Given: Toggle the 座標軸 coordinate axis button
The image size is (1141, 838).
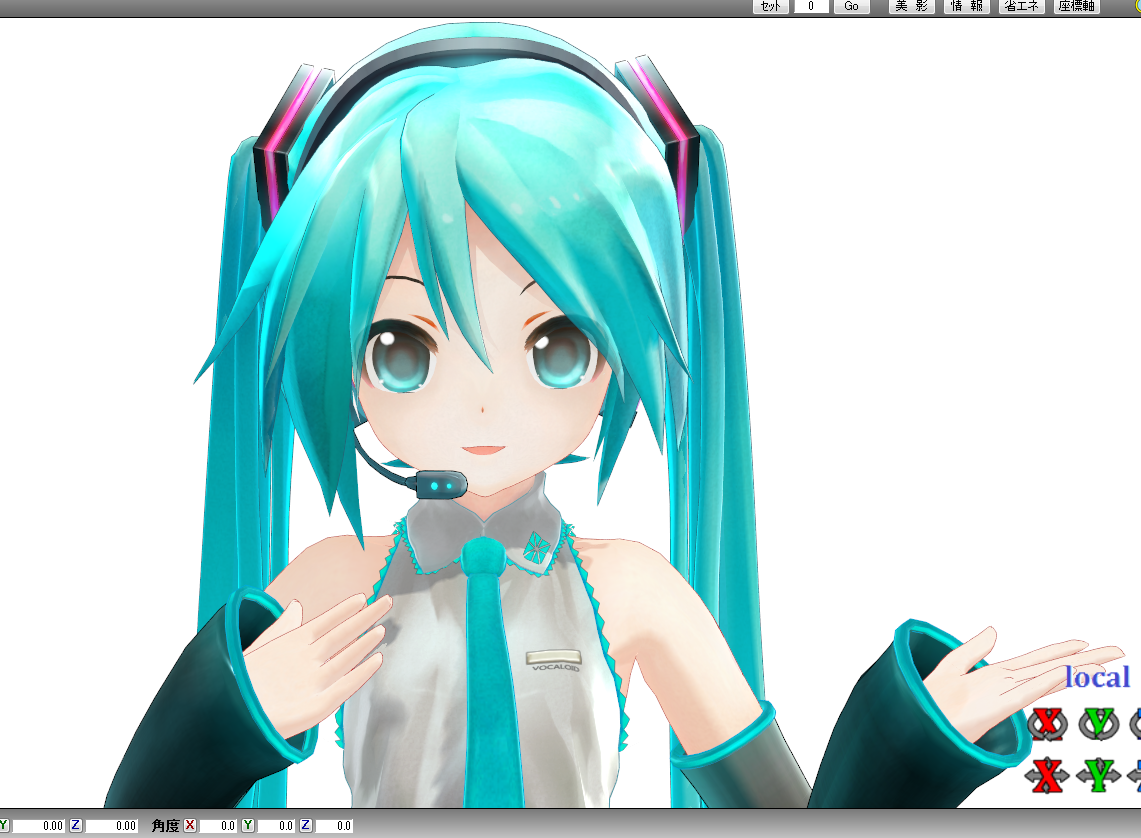Looking at the screenshot, I should click(1076, 7).
